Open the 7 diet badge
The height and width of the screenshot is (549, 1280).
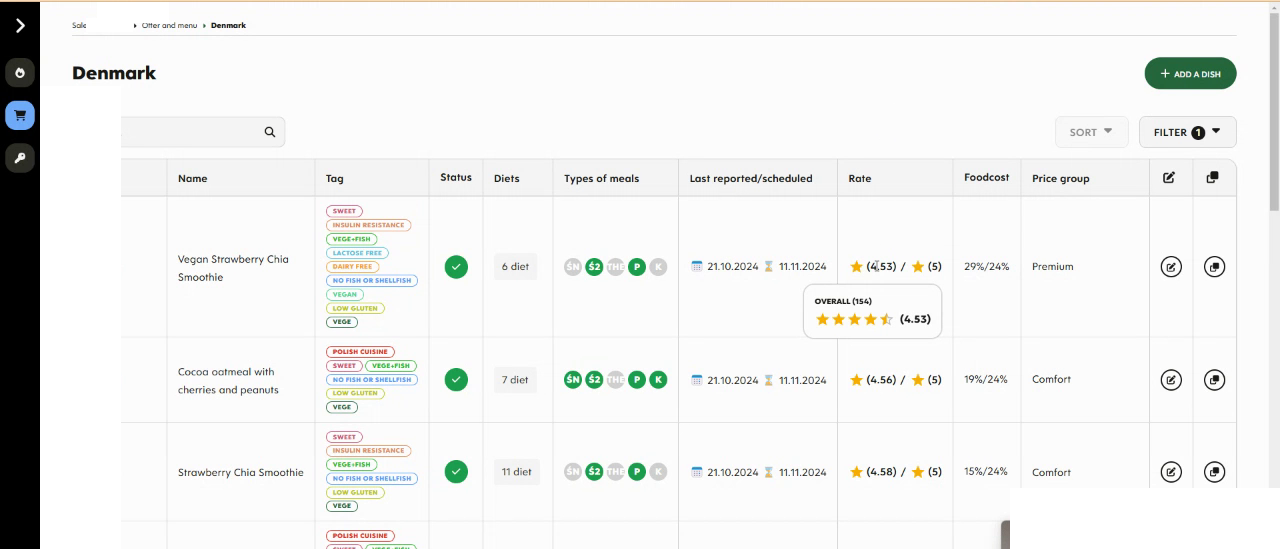coord(516,380)
